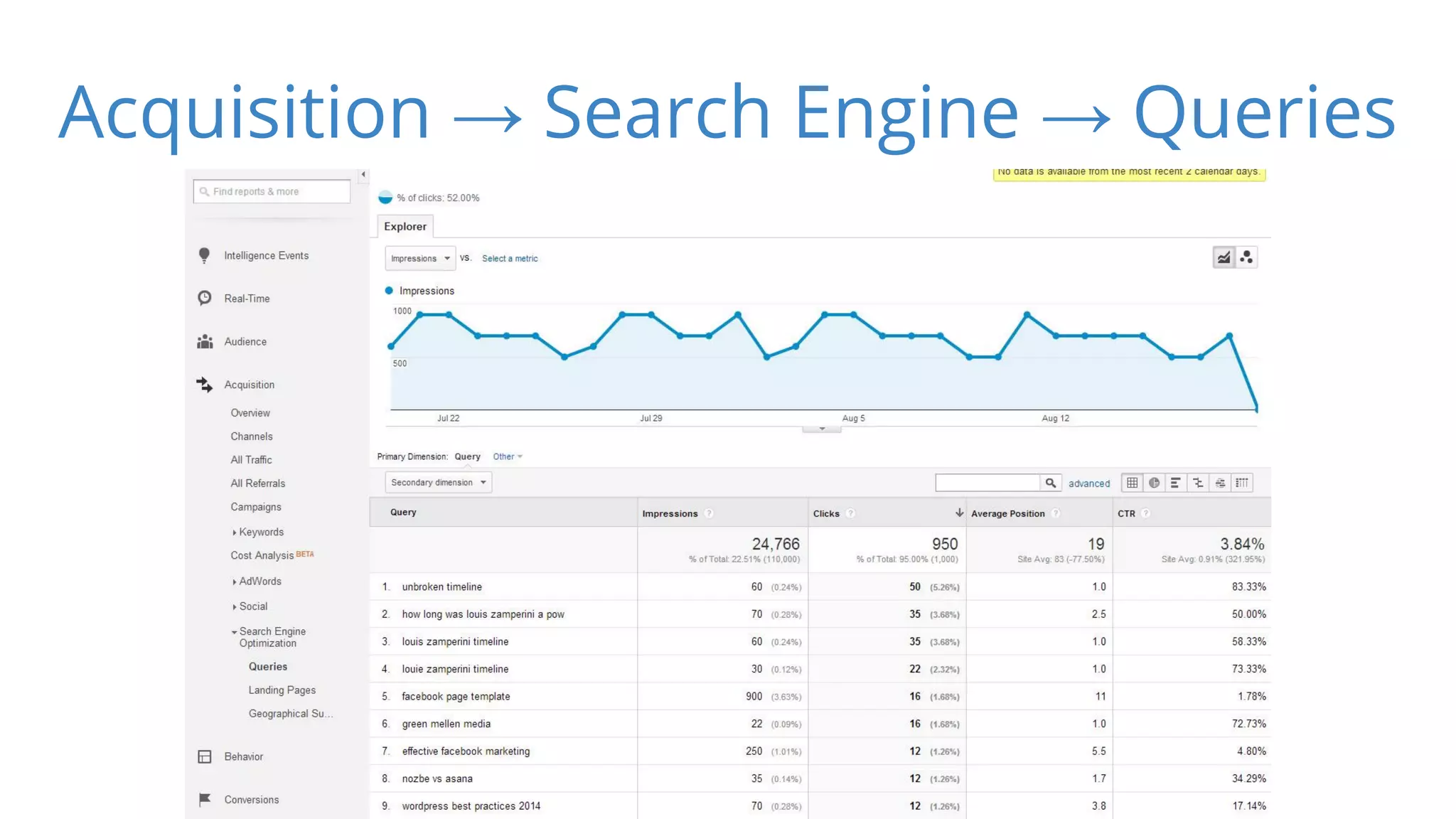The width and height of the screenshot is (1456, 819).
Task: Switch to performance bar view icon
Action: tap(1176, 483)
